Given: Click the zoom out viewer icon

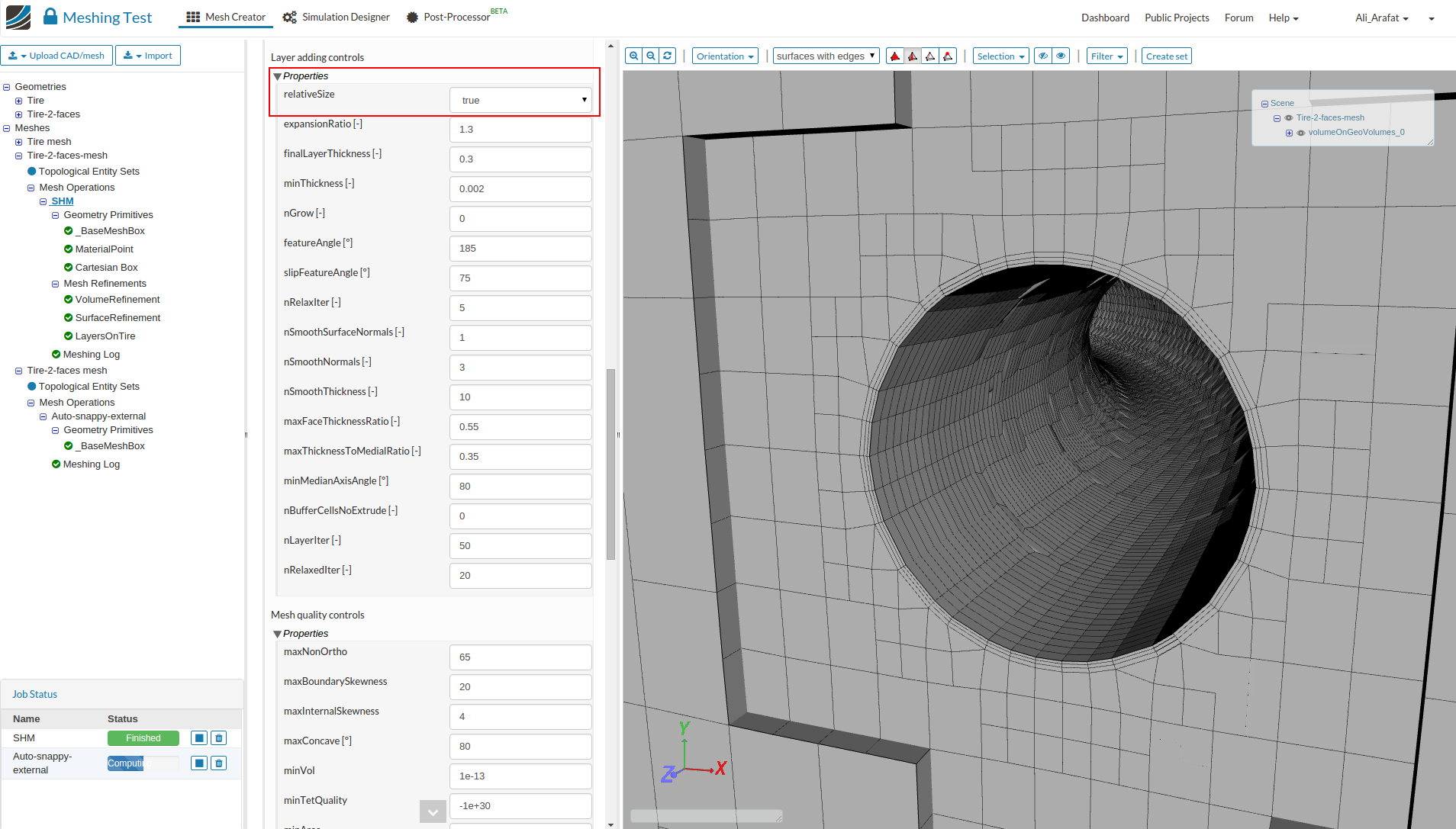Looking at the screenshot, I should [x=650, y=56].
